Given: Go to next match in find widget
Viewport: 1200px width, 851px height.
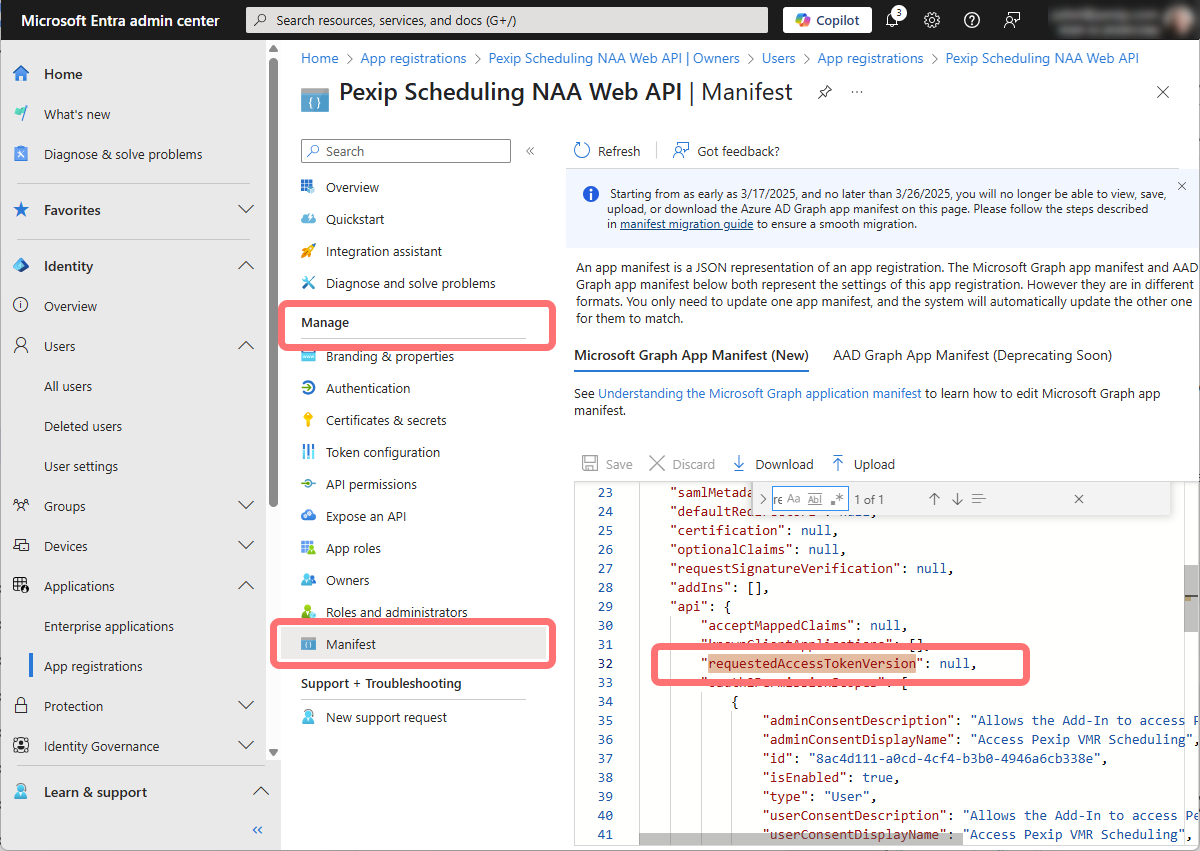Looking at the screenshot, I should pyautogui.click(x=957, y=499).
